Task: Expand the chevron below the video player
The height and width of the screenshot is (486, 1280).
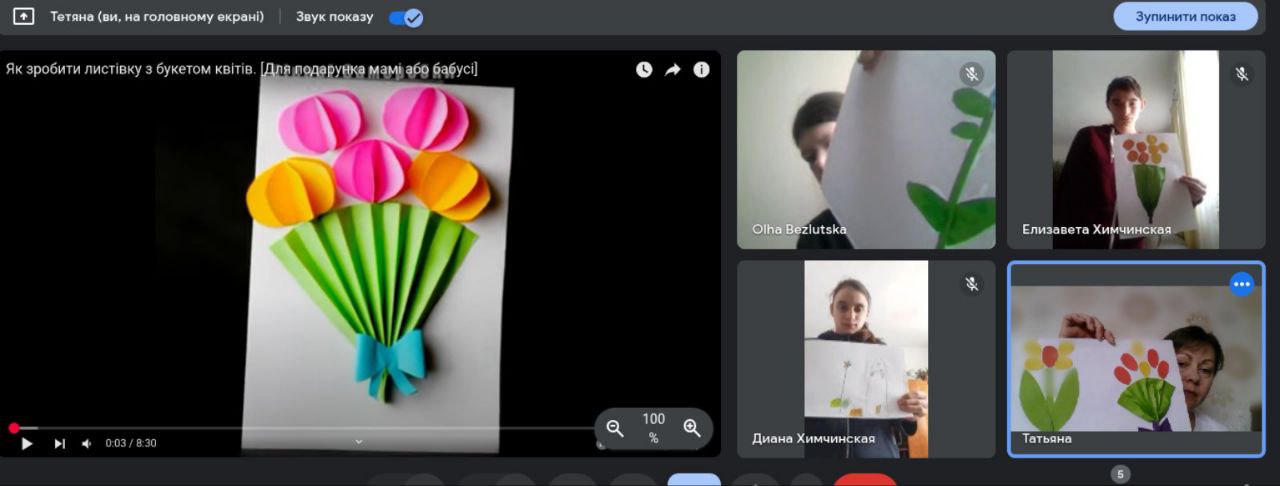Action: (359, 441)
